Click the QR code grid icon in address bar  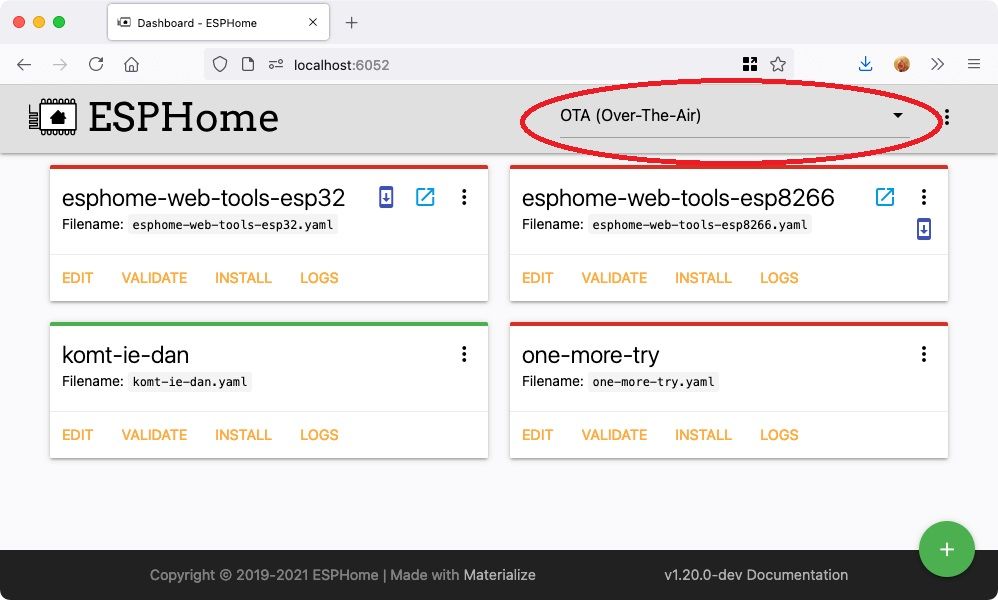pyautogui.click(x=750, y=64)
